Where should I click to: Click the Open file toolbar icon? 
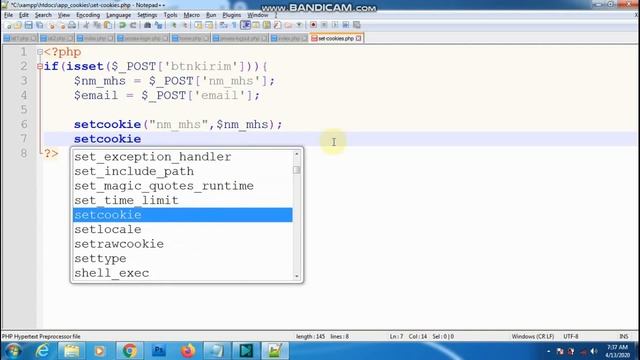(x=18, y=25)
